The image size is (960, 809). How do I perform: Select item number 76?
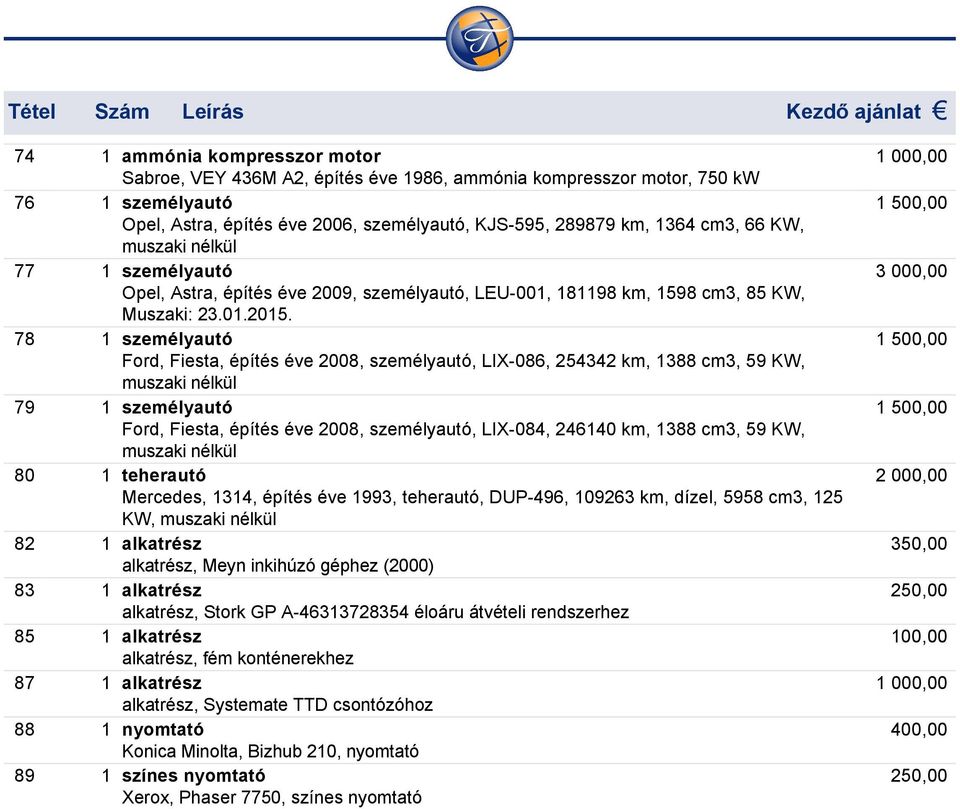24,203
